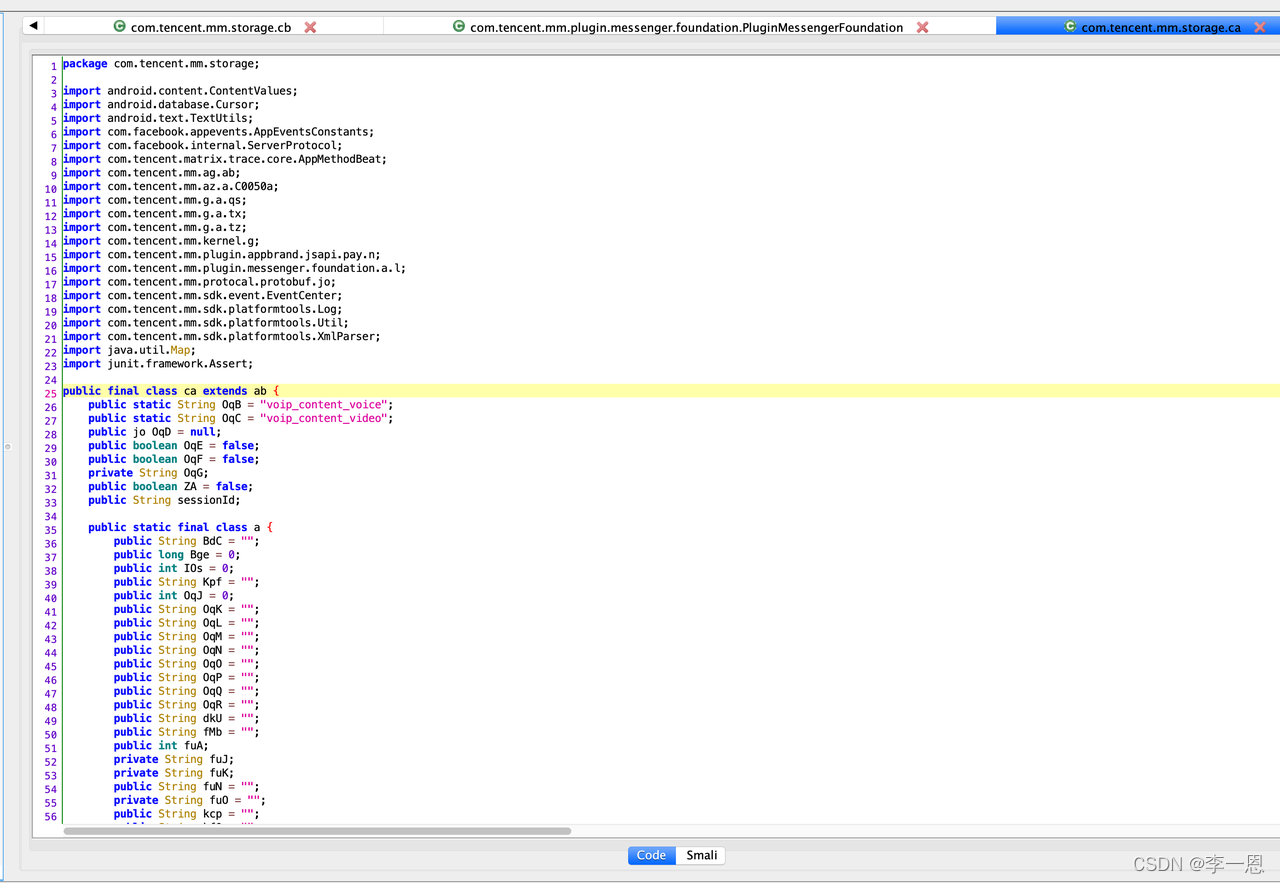Click import junit.framework.Assert line
The height and width of the screenshot is (883, 1280).
(158, 364)
